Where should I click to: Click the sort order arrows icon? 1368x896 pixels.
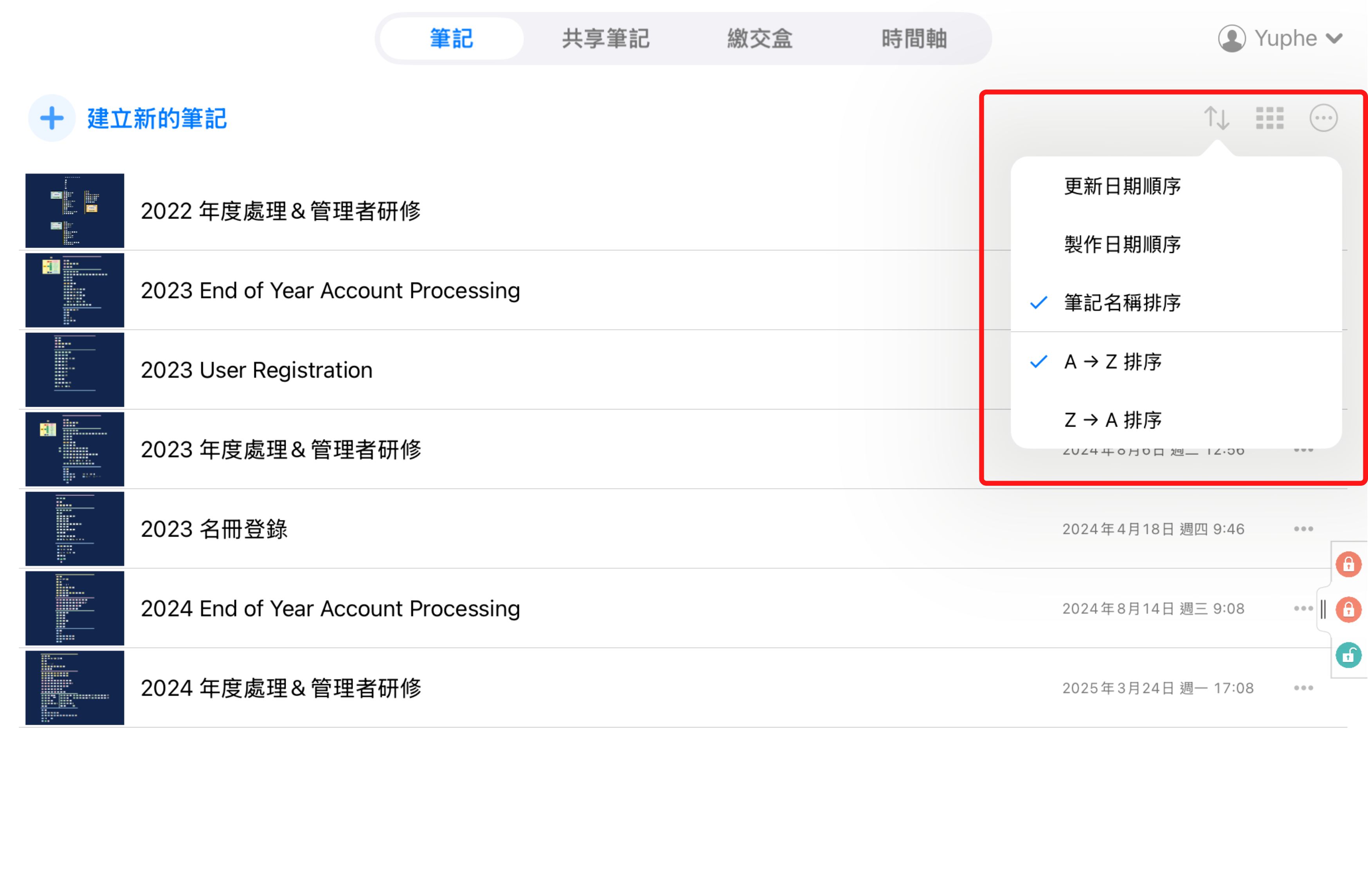[x=1216, y=119]
